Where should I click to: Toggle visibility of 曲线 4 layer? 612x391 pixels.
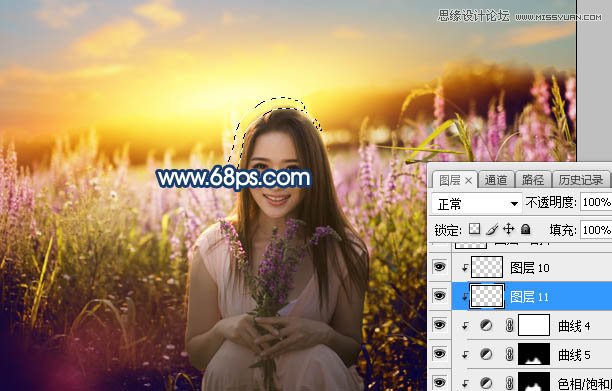click(439, 325)
